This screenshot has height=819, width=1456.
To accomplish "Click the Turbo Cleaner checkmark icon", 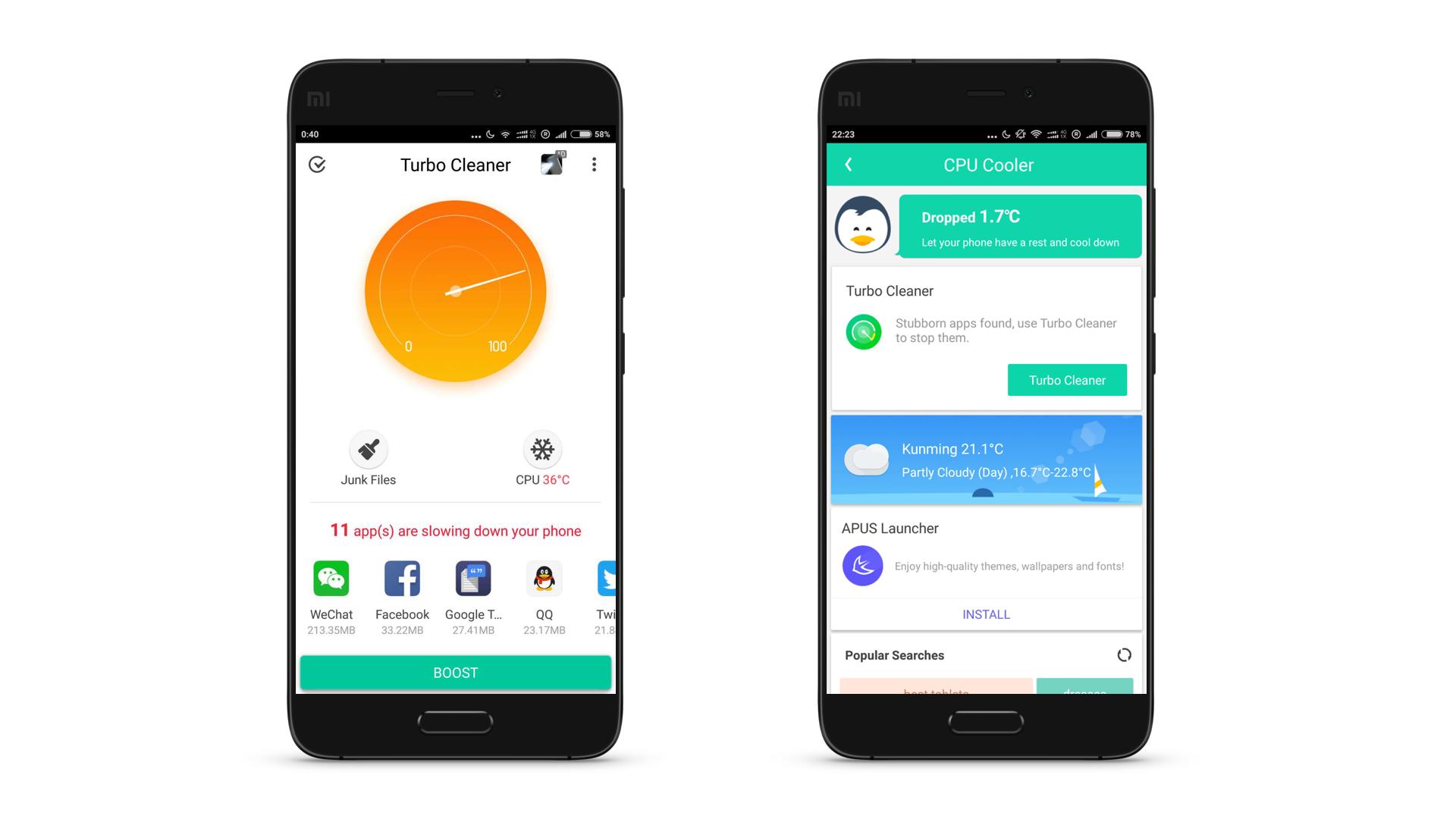I will pos(316,165).
